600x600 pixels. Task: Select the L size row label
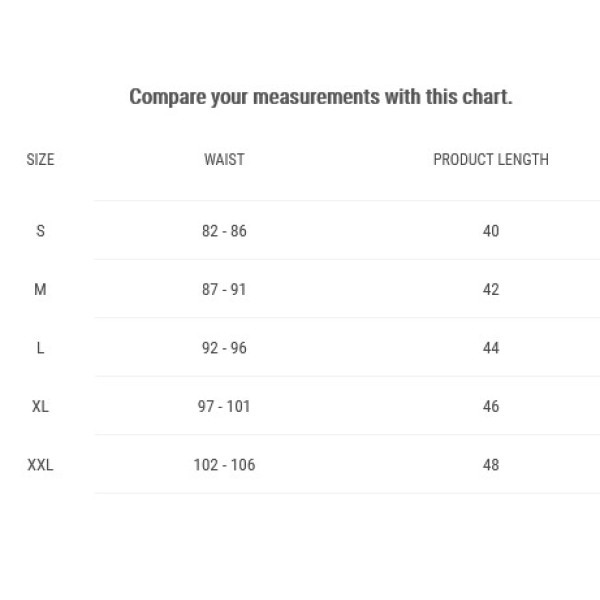(40, 348)
